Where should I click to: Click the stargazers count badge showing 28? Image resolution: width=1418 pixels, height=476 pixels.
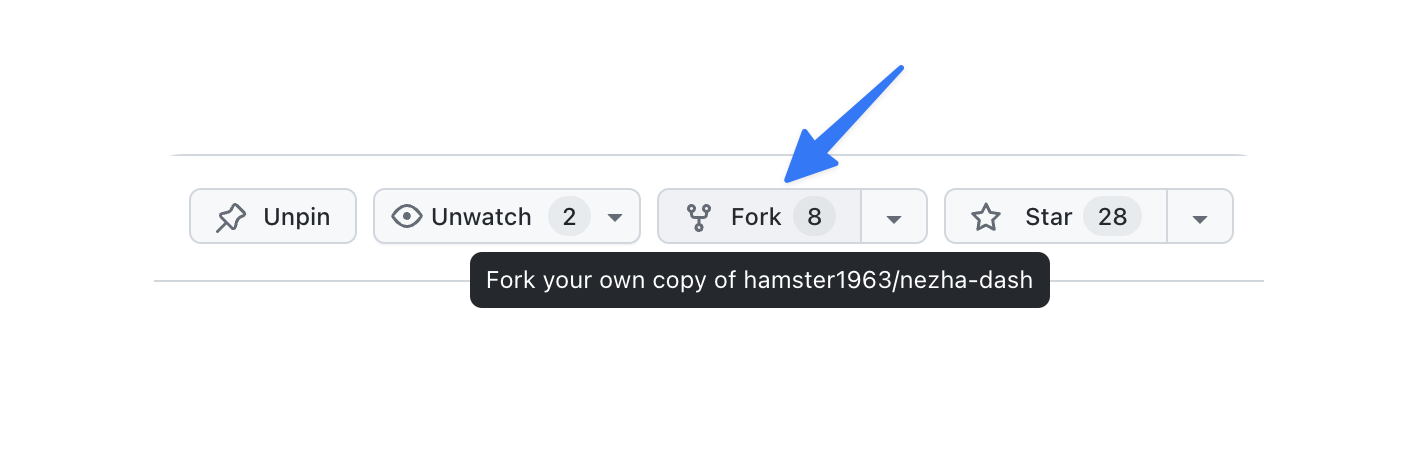click(1112, 216)
